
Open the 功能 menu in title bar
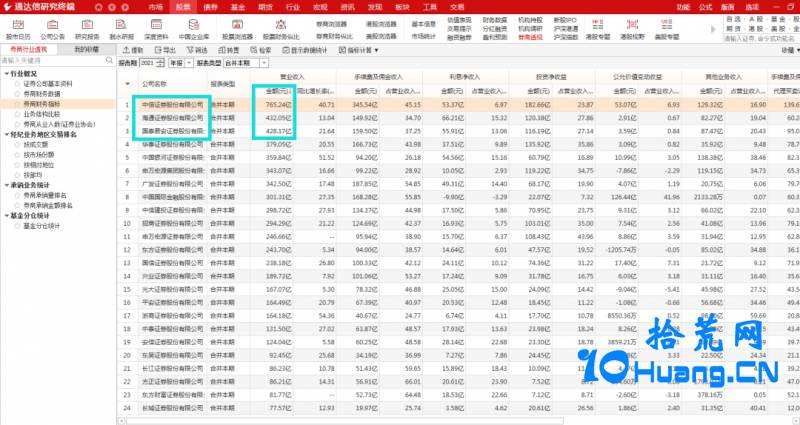coord(683,7)
